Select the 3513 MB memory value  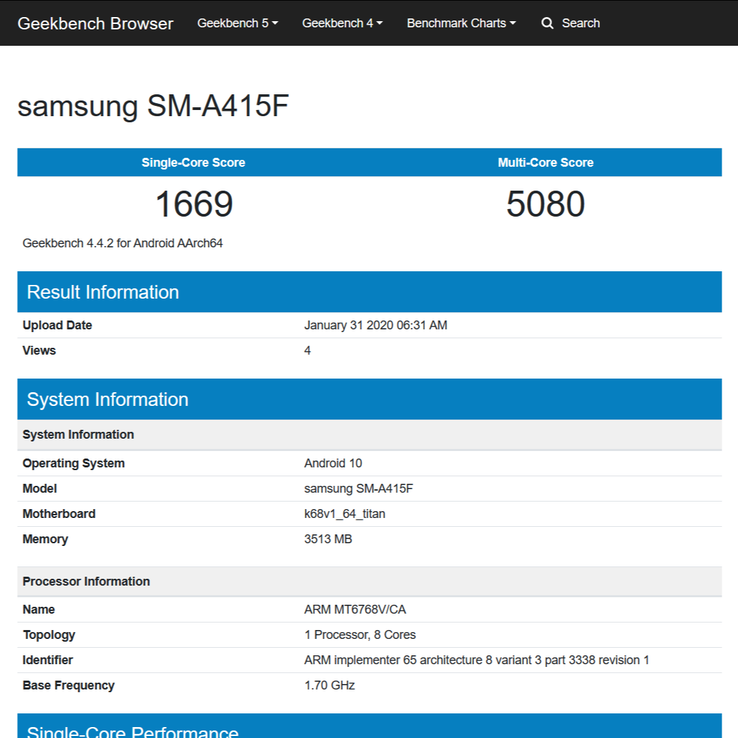pos(328,539)
